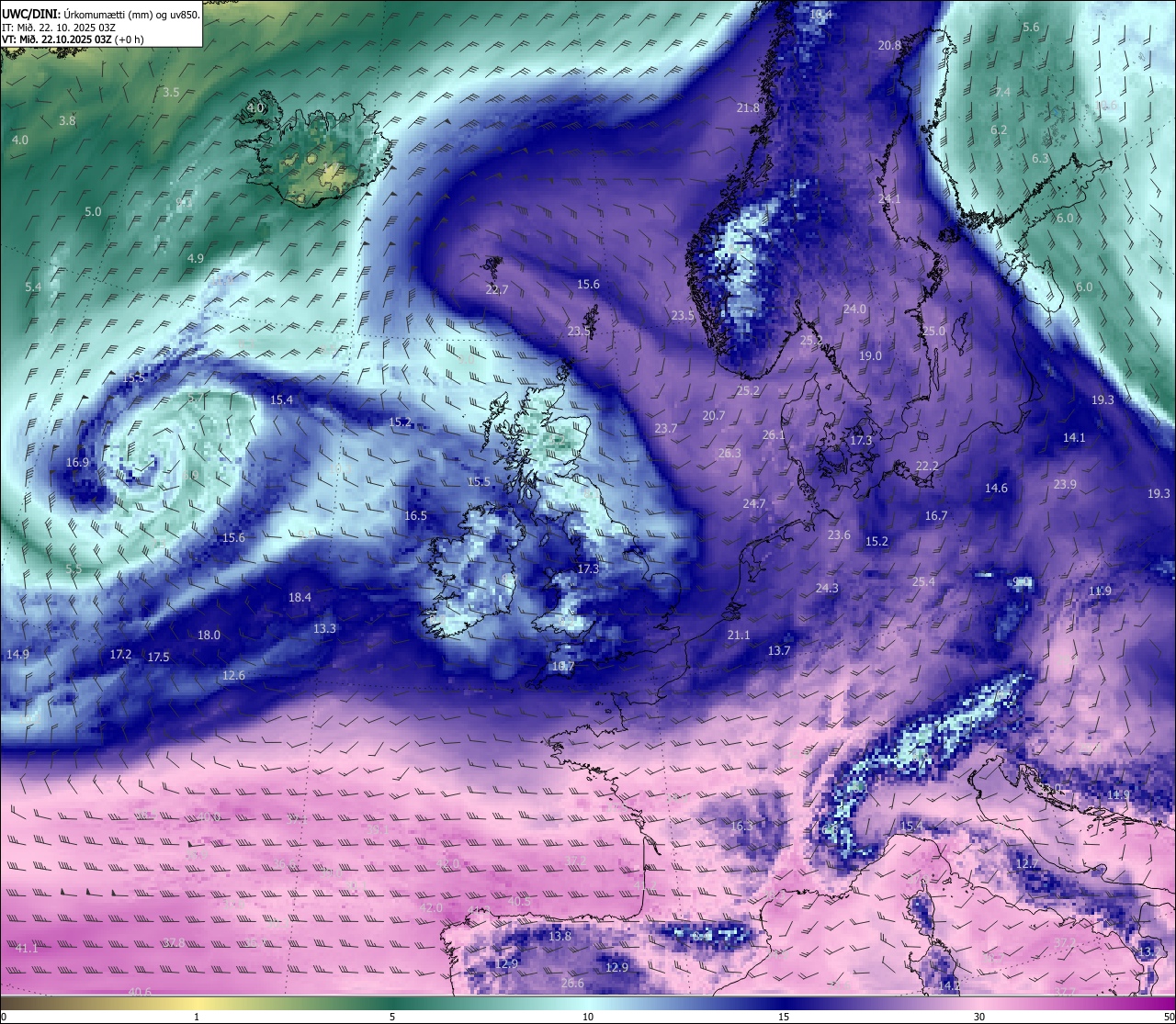Click the '12.6' value label

click(x=233, y=675)
